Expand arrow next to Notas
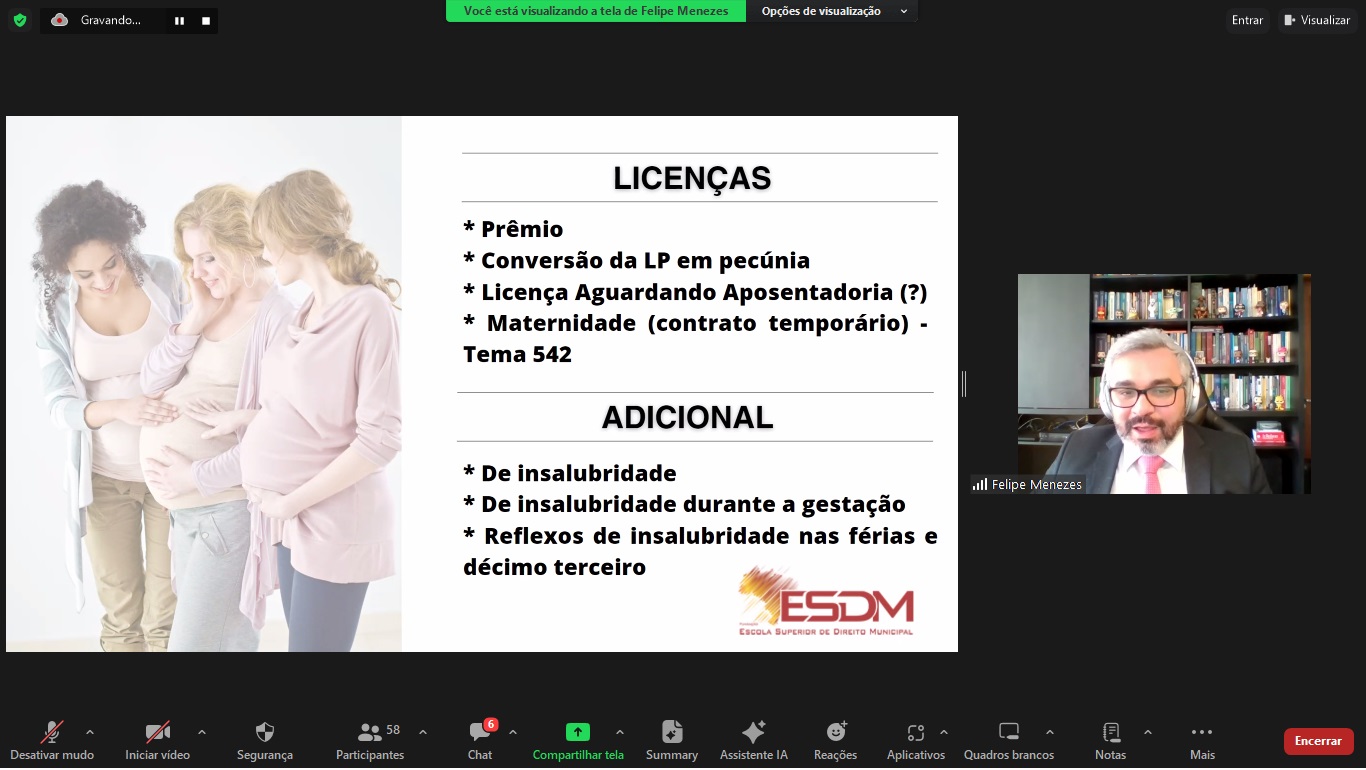1366x770 pixels. 1147,732
